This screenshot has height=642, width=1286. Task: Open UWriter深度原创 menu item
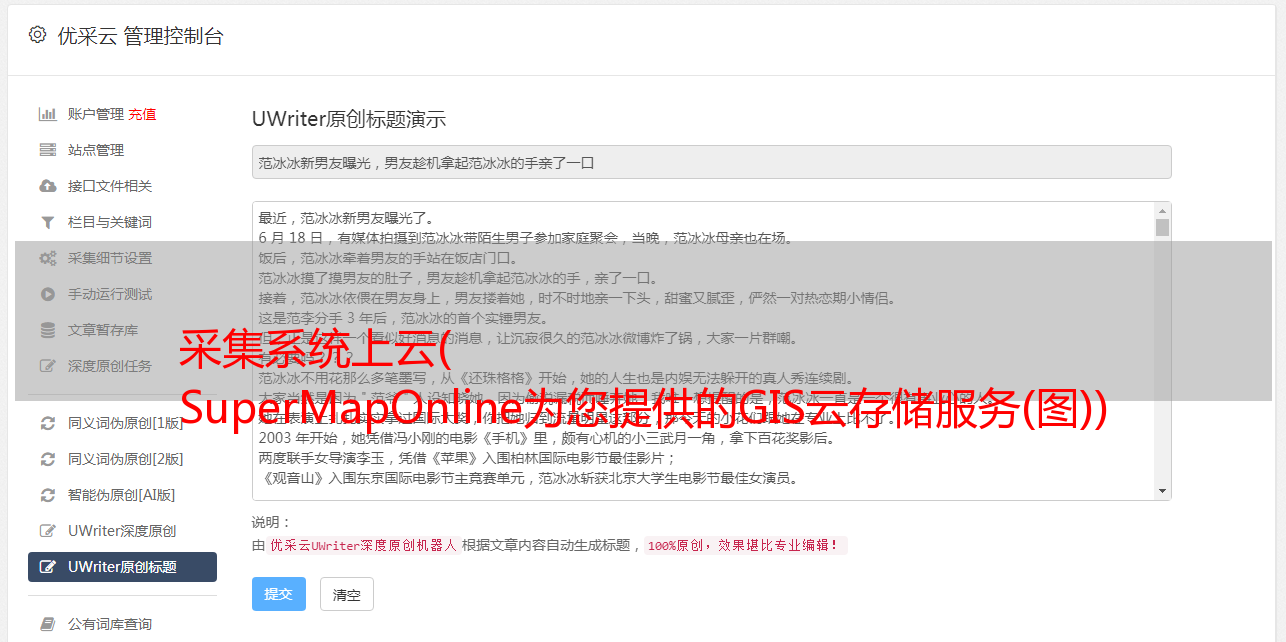point(122,531)
